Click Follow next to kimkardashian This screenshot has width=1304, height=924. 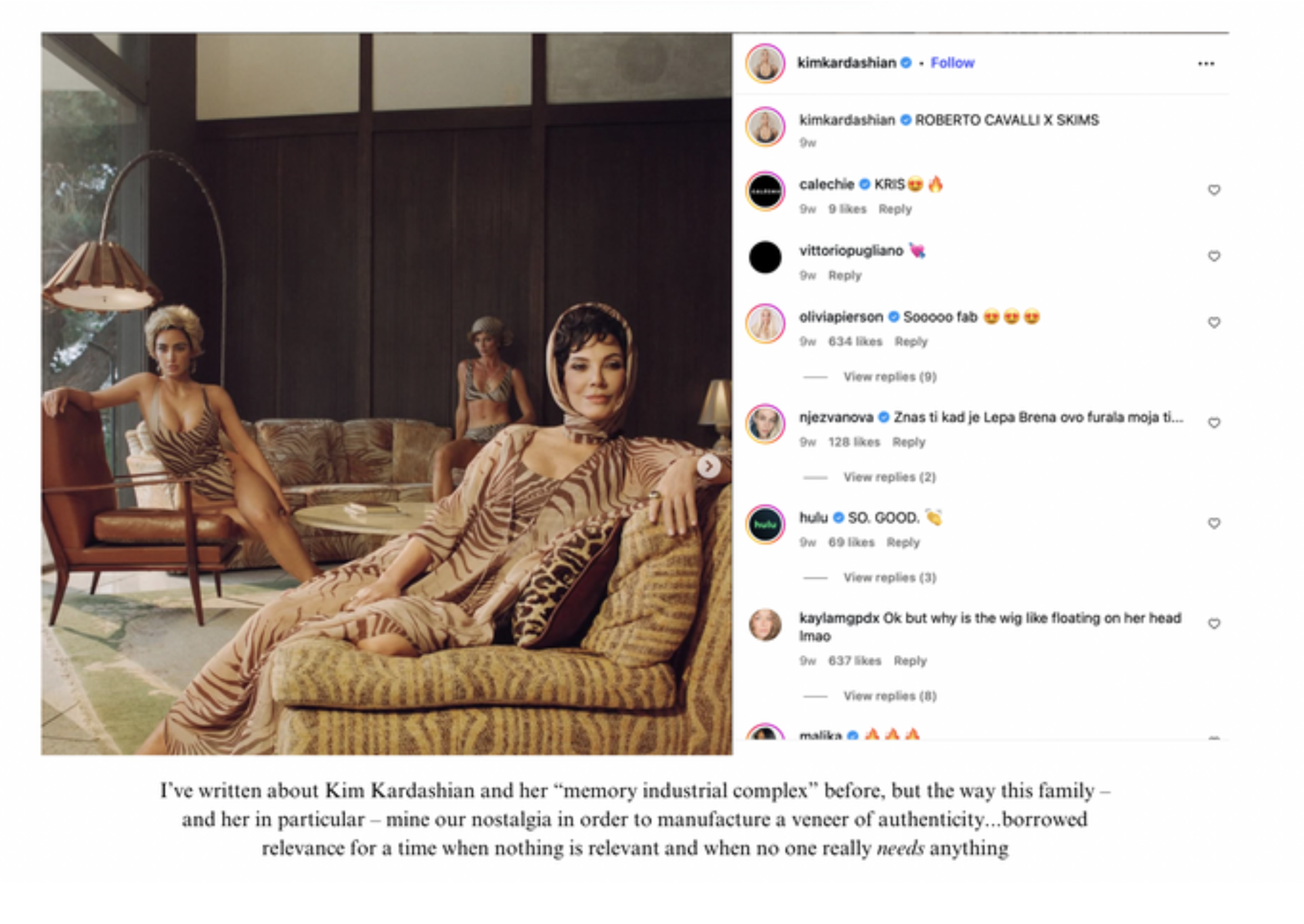(x=952, y=63)
